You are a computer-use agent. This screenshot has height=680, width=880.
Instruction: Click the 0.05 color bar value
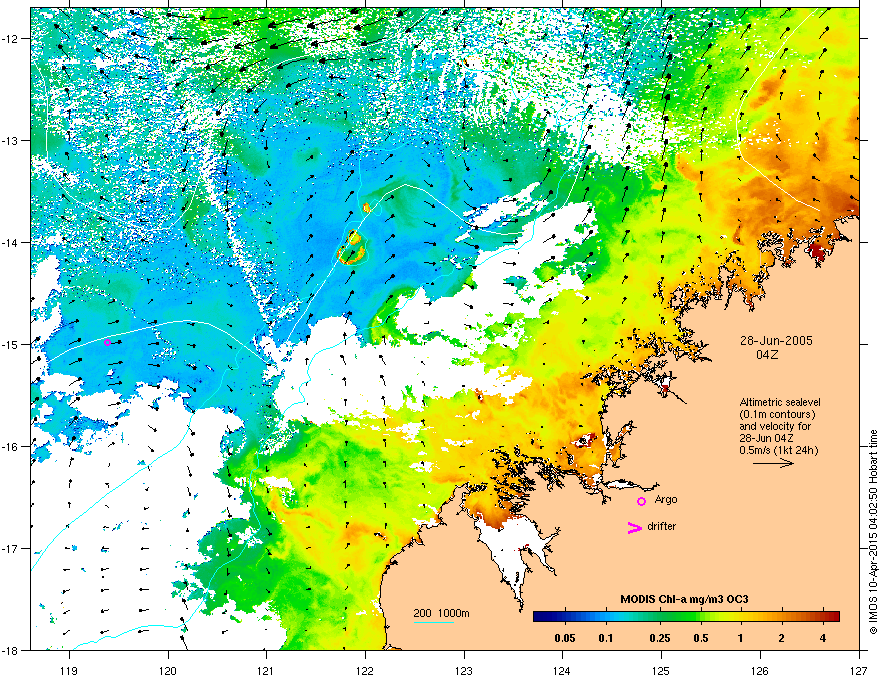[565, 638]
